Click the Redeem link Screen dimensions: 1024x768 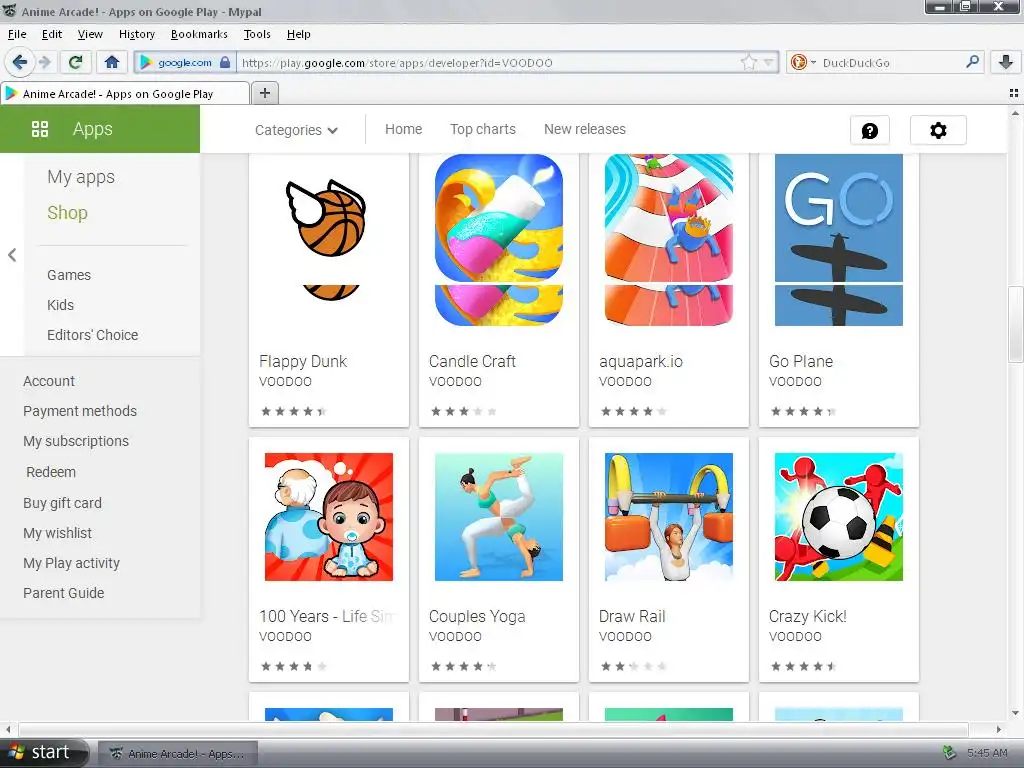coord(51,472)
